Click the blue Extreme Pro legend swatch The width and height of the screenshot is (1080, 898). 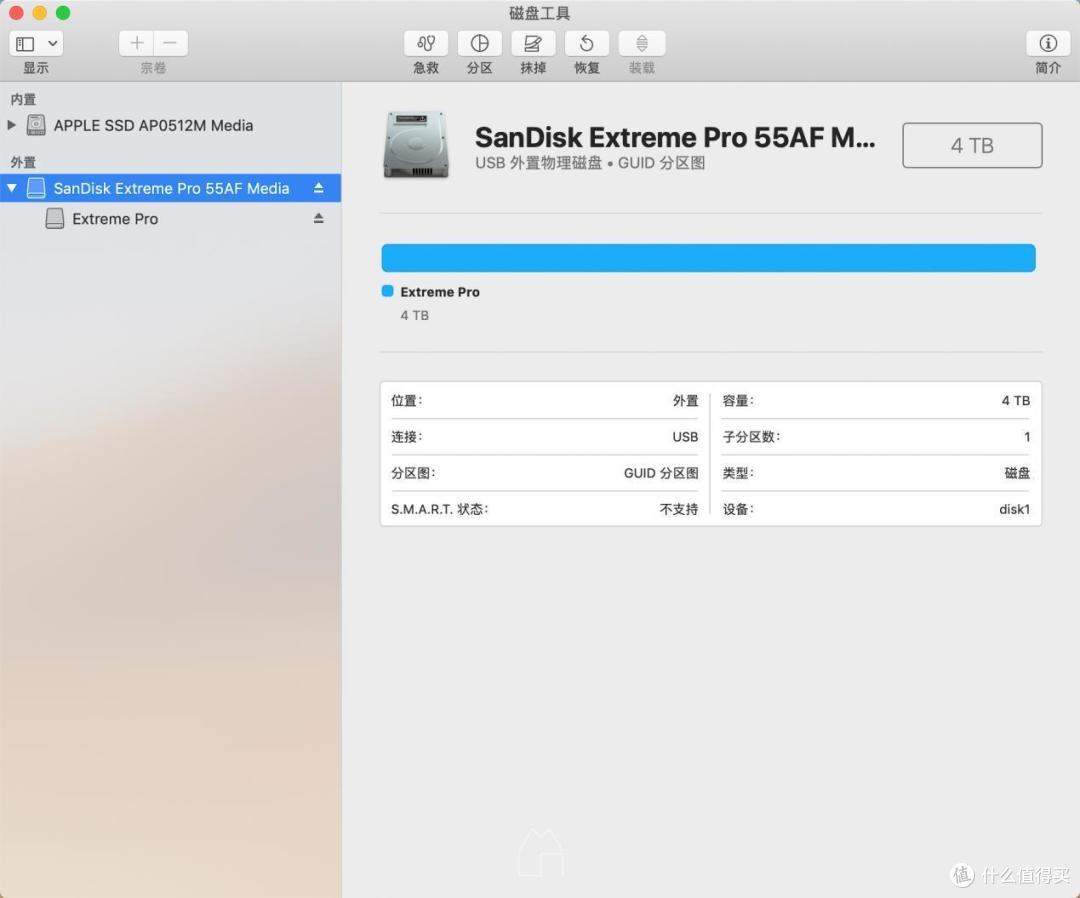pos(388,291)
